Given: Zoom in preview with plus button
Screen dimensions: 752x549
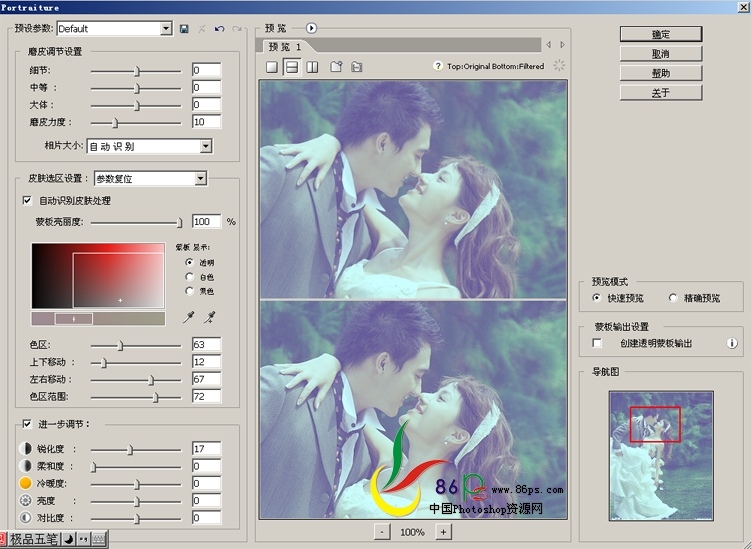Looking at the screenshot, I should pos(443,532).
